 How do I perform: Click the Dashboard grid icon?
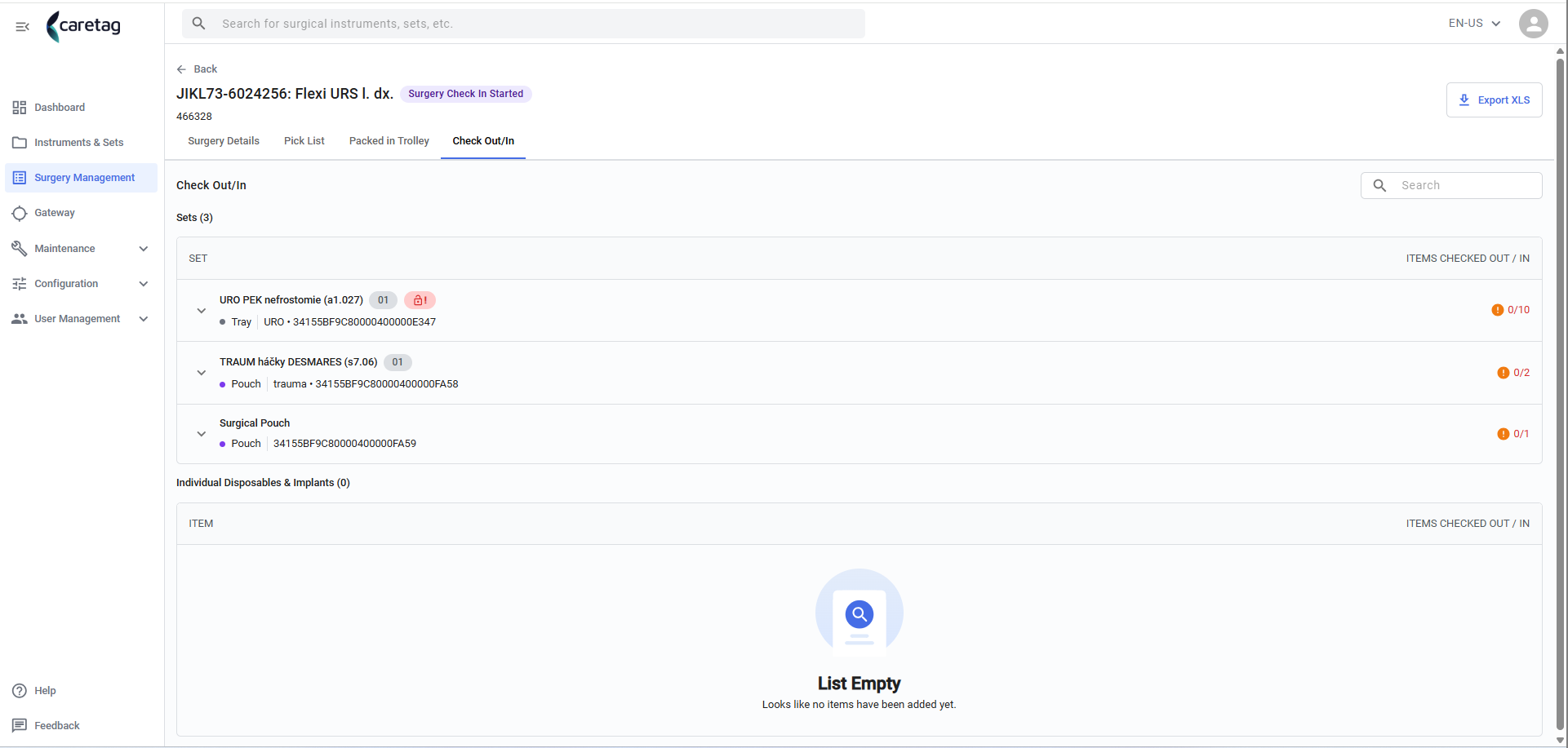click(20, 108)
